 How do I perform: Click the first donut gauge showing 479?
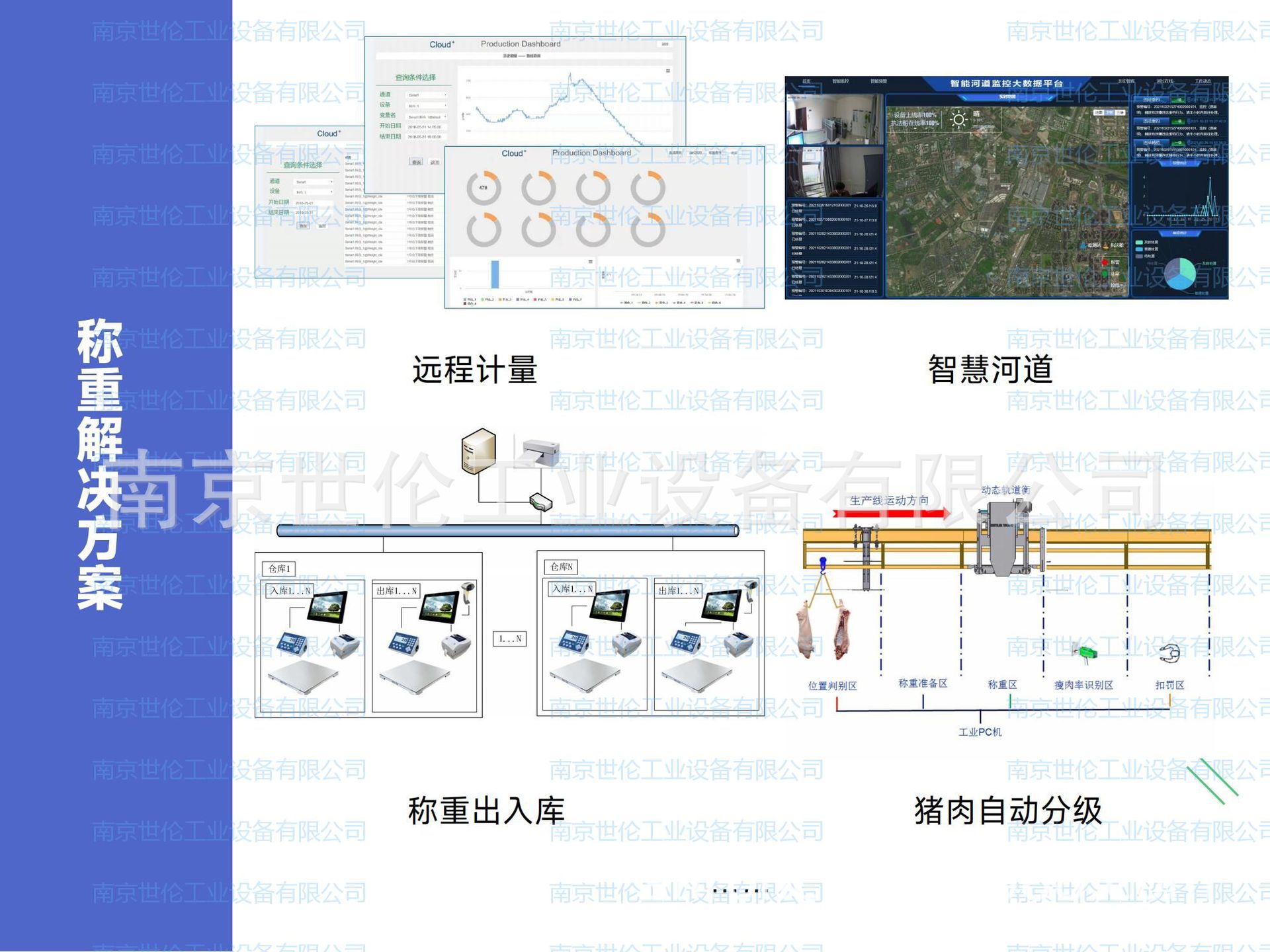pyautogui.click(x=484, y=188)
